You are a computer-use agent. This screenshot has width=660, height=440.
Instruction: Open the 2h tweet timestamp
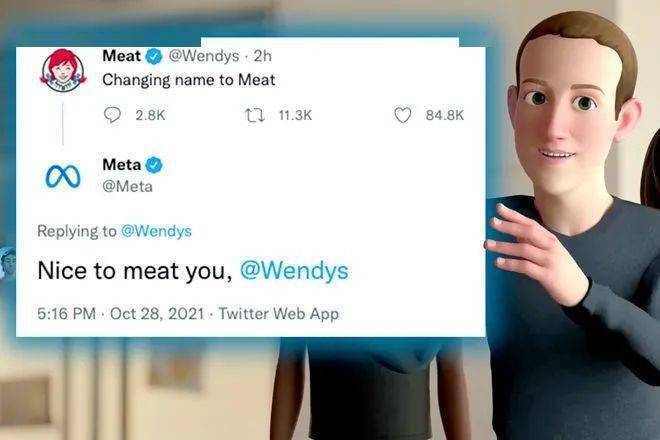coord(263,56)
